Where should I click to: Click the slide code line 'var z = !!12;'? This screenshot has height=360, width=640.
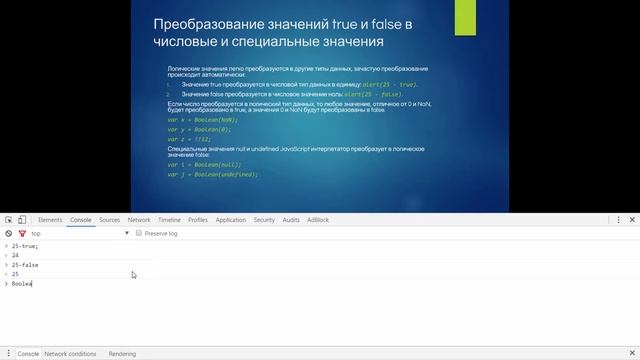point(189,139)
